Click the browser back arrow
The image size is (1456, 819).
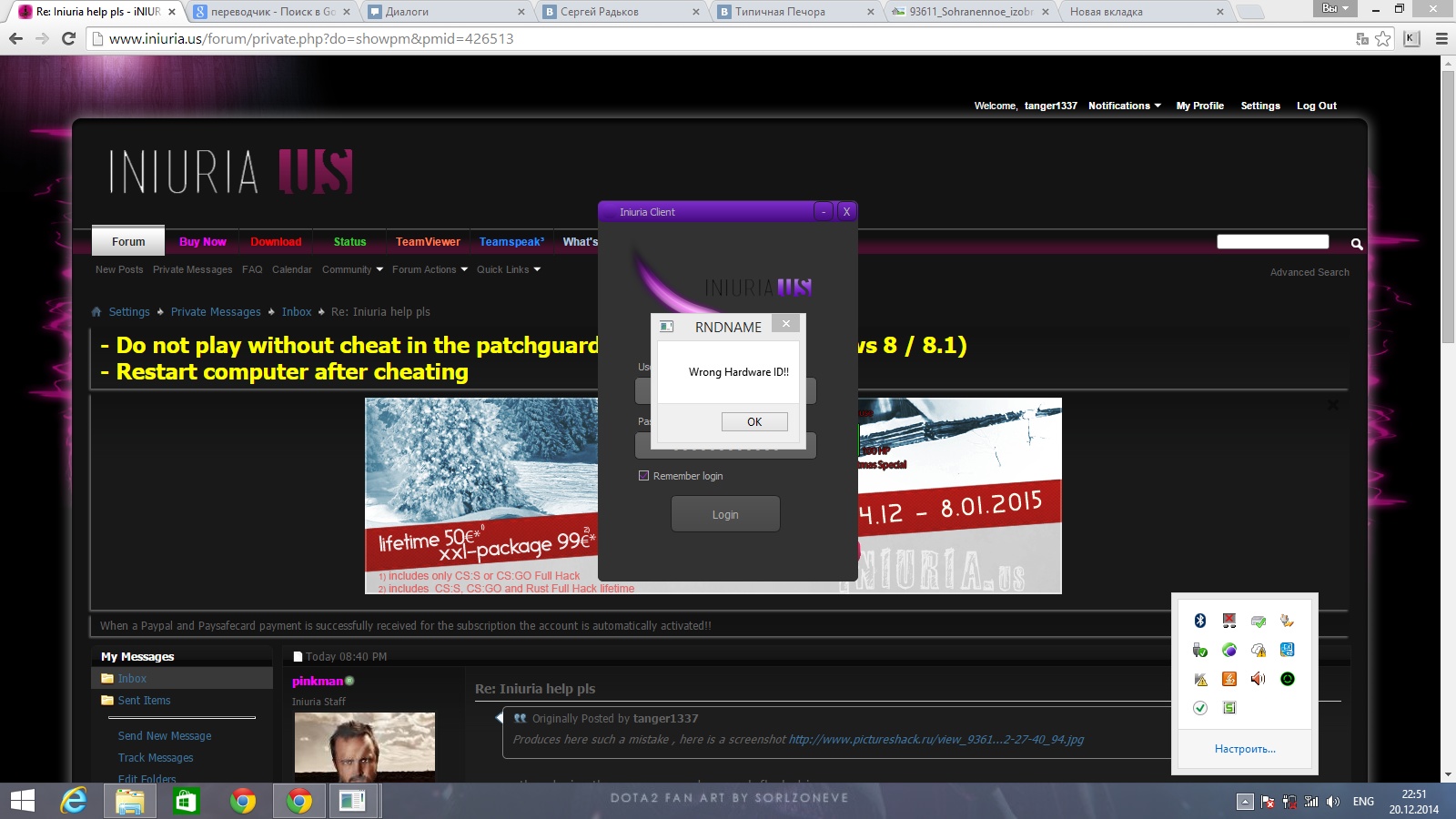click(x=15, y=38)
